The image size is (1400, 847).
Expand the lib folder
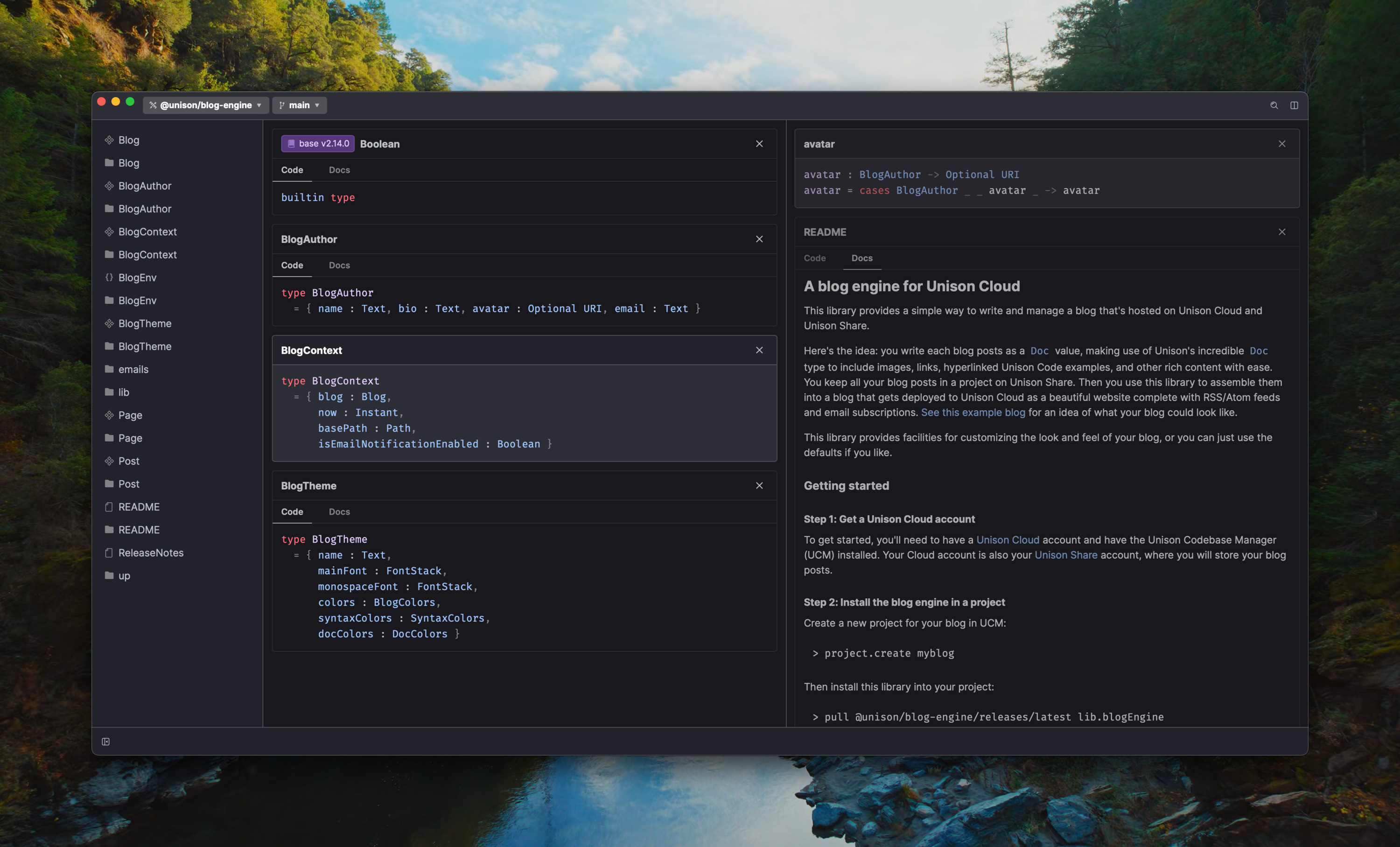click(x=123, y=392)
